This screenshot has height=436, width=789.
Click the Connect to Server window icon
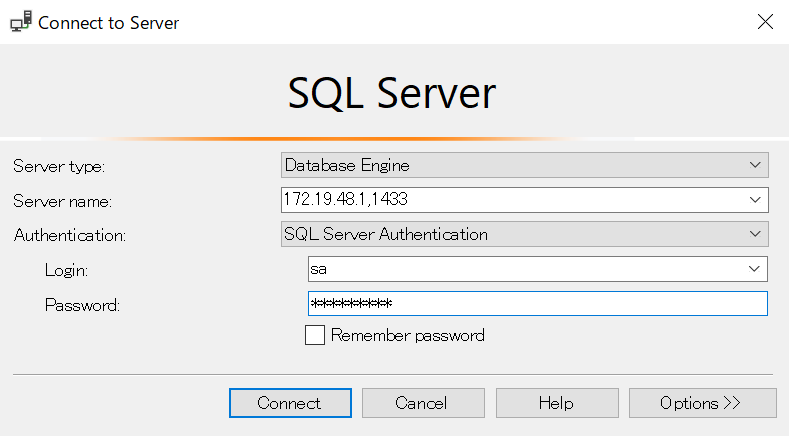pos(20,22)
